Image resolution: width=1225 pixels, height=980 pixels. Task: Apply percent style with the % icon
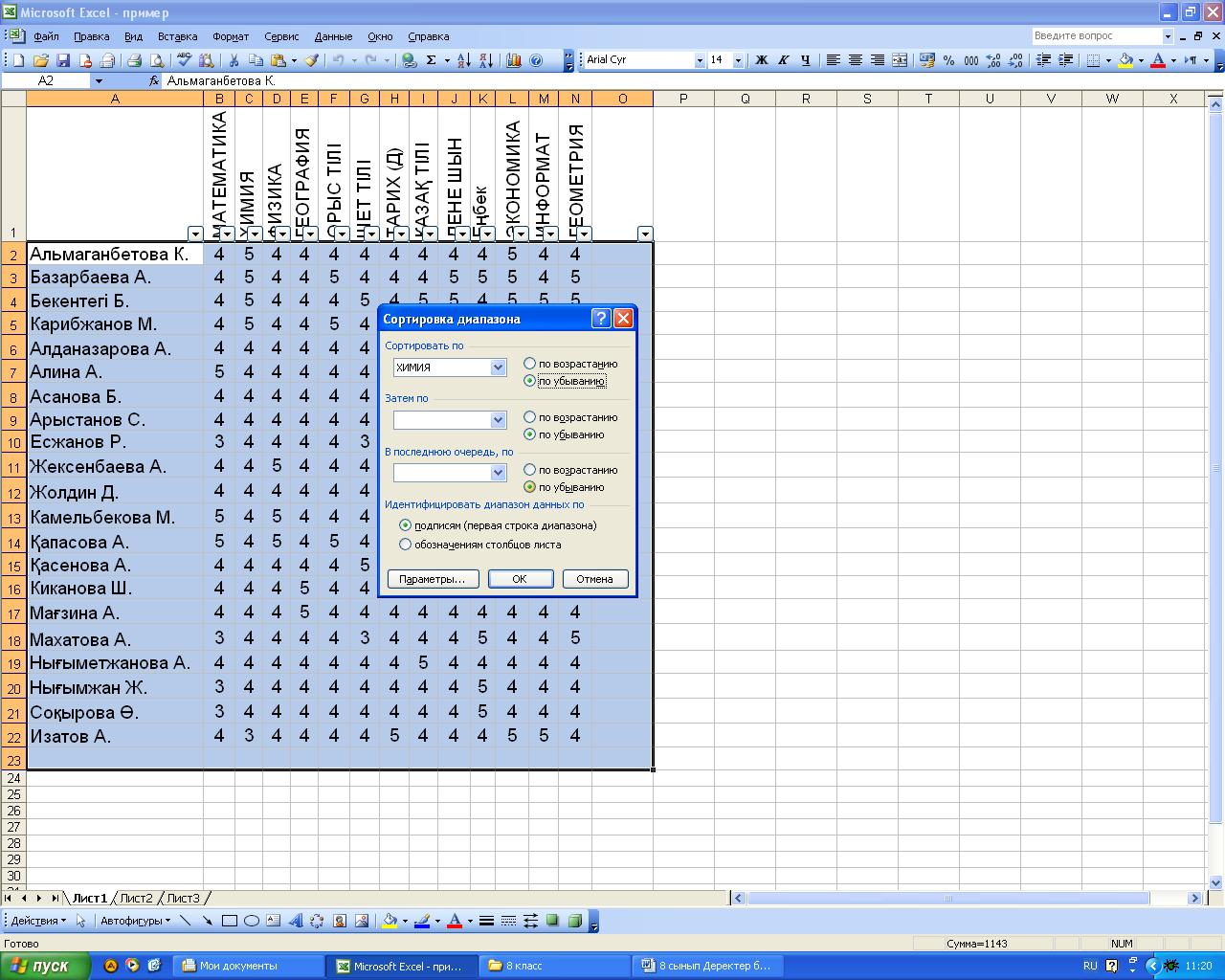pyautogui.click(x=949, y=60)
